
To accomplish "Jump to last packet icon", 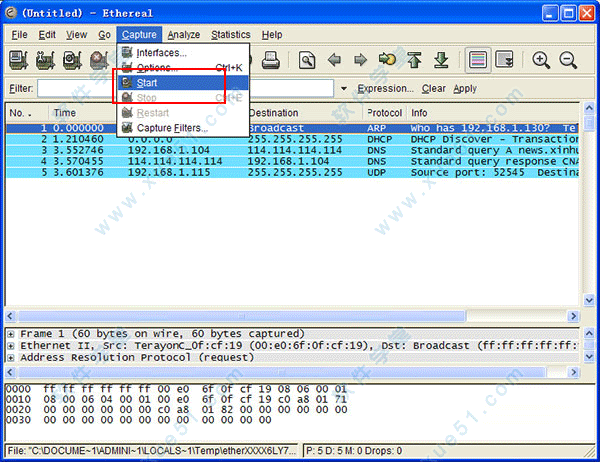I will pyautogui.click(x=441, y=60).
